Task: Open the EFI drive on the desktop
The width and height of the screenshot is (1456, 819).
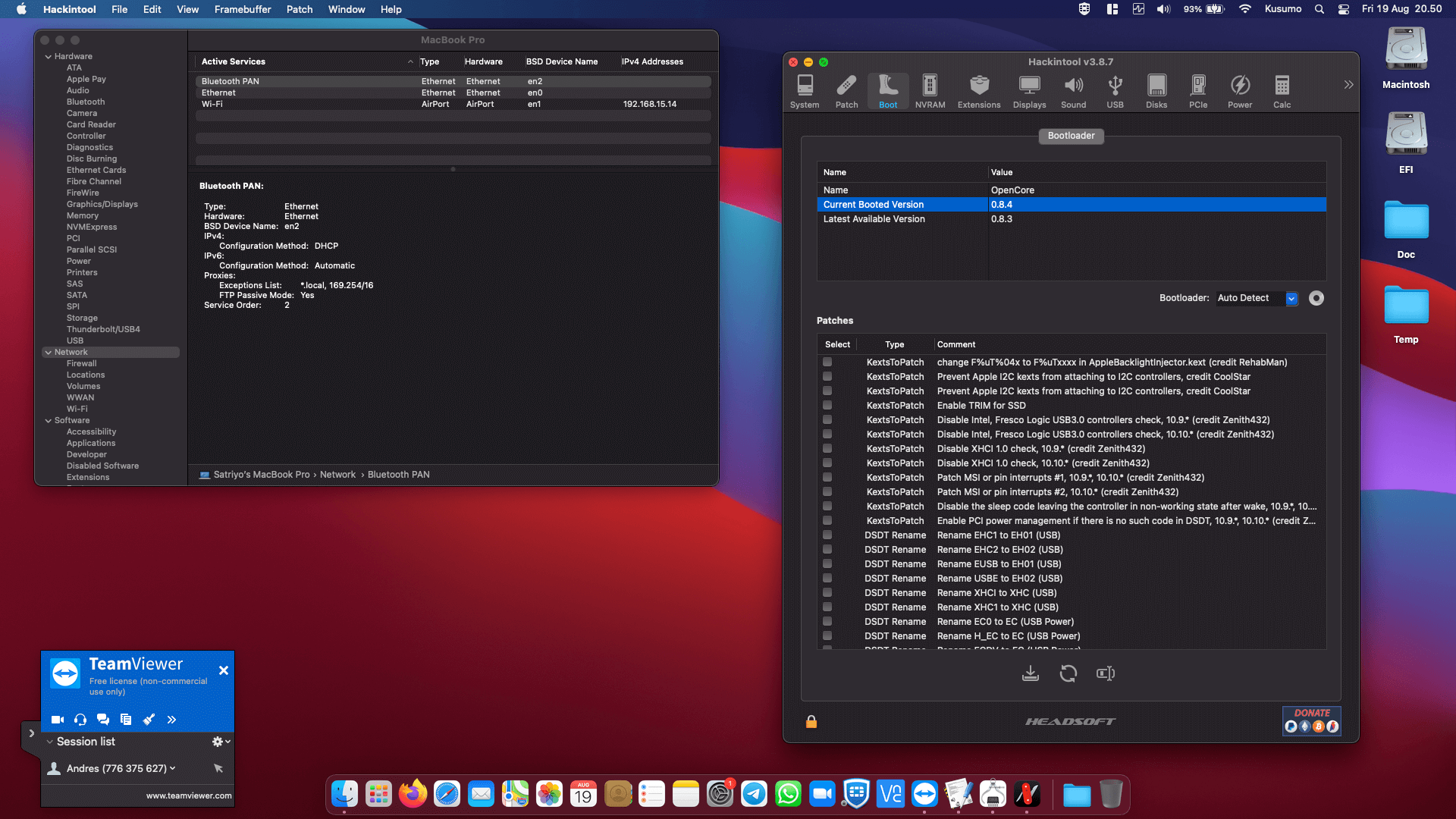Action: pyautogui.click(x=1406, y=142)
